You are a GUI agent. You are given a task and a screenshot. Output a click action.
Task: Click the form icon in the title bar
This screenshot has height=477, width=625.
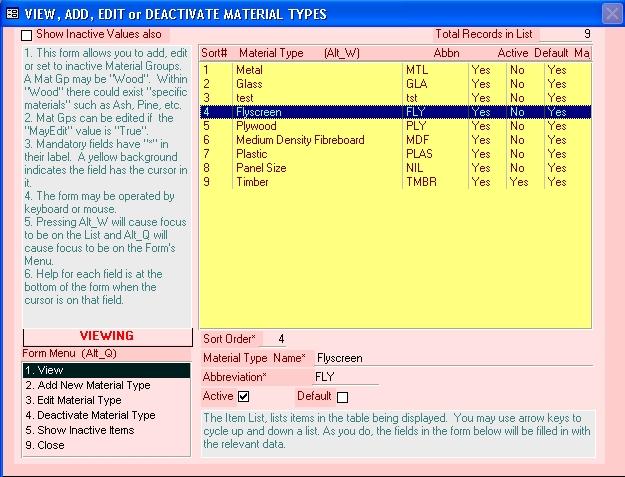click(11, 13)
